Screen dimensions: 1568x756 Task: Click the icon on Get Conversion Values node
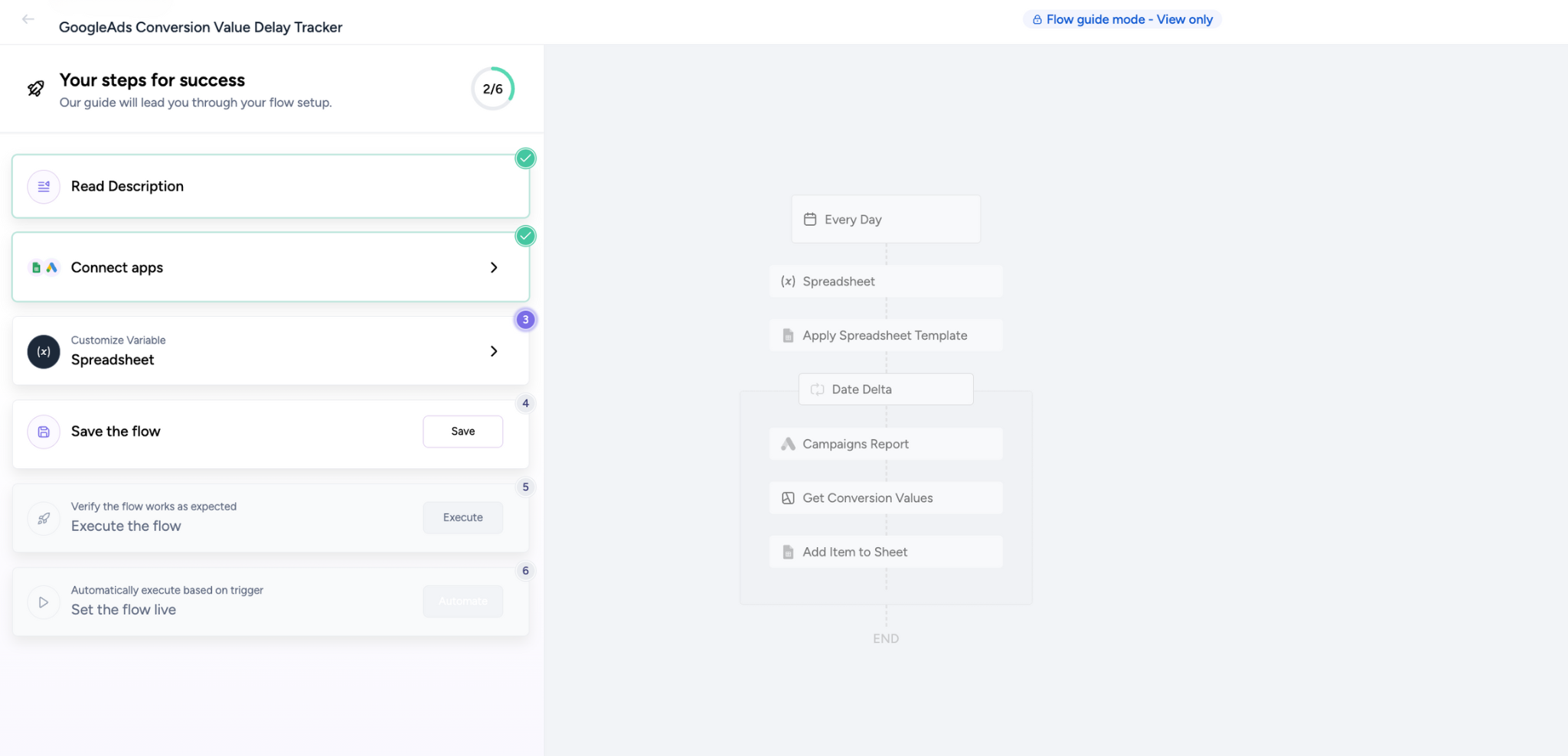pos(788,498)
